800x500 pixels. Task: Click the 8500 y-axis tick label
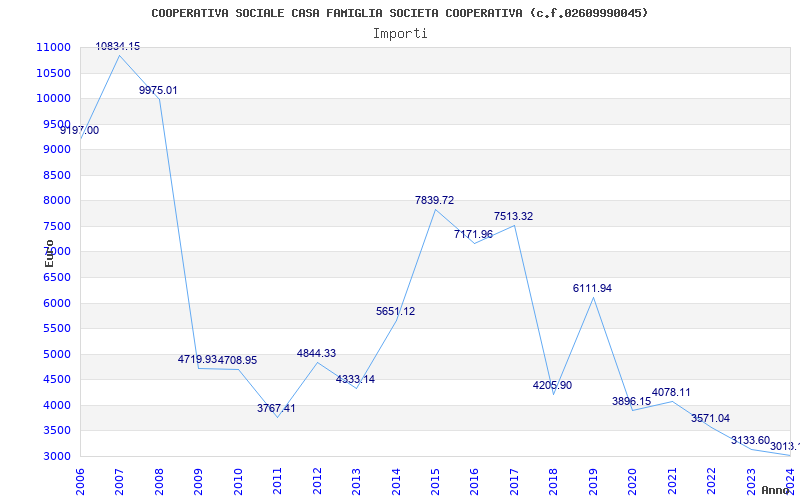tap(56, 175)
